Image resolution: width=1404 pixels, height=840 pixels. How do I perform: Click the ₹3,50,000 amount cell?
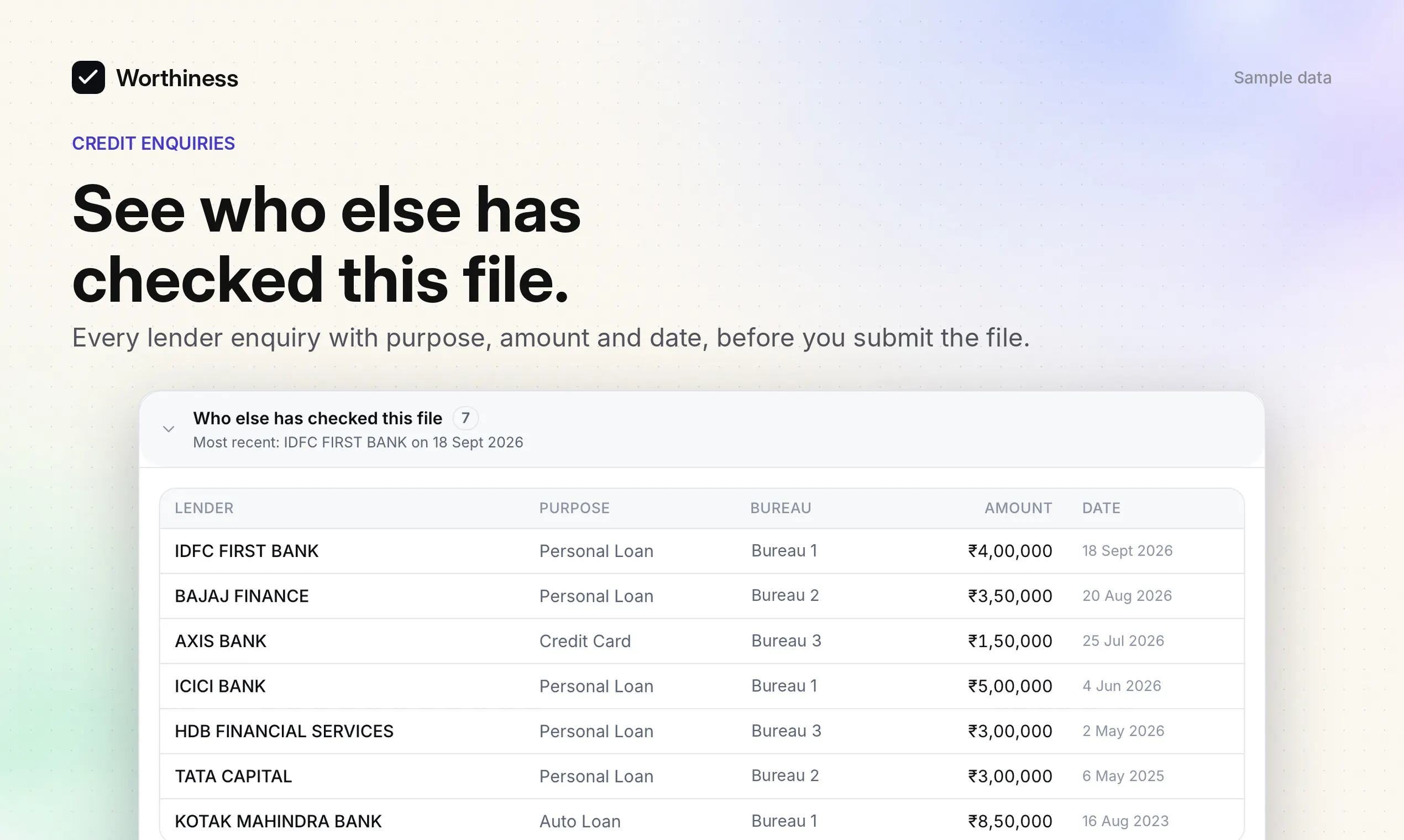(1010, 596)
